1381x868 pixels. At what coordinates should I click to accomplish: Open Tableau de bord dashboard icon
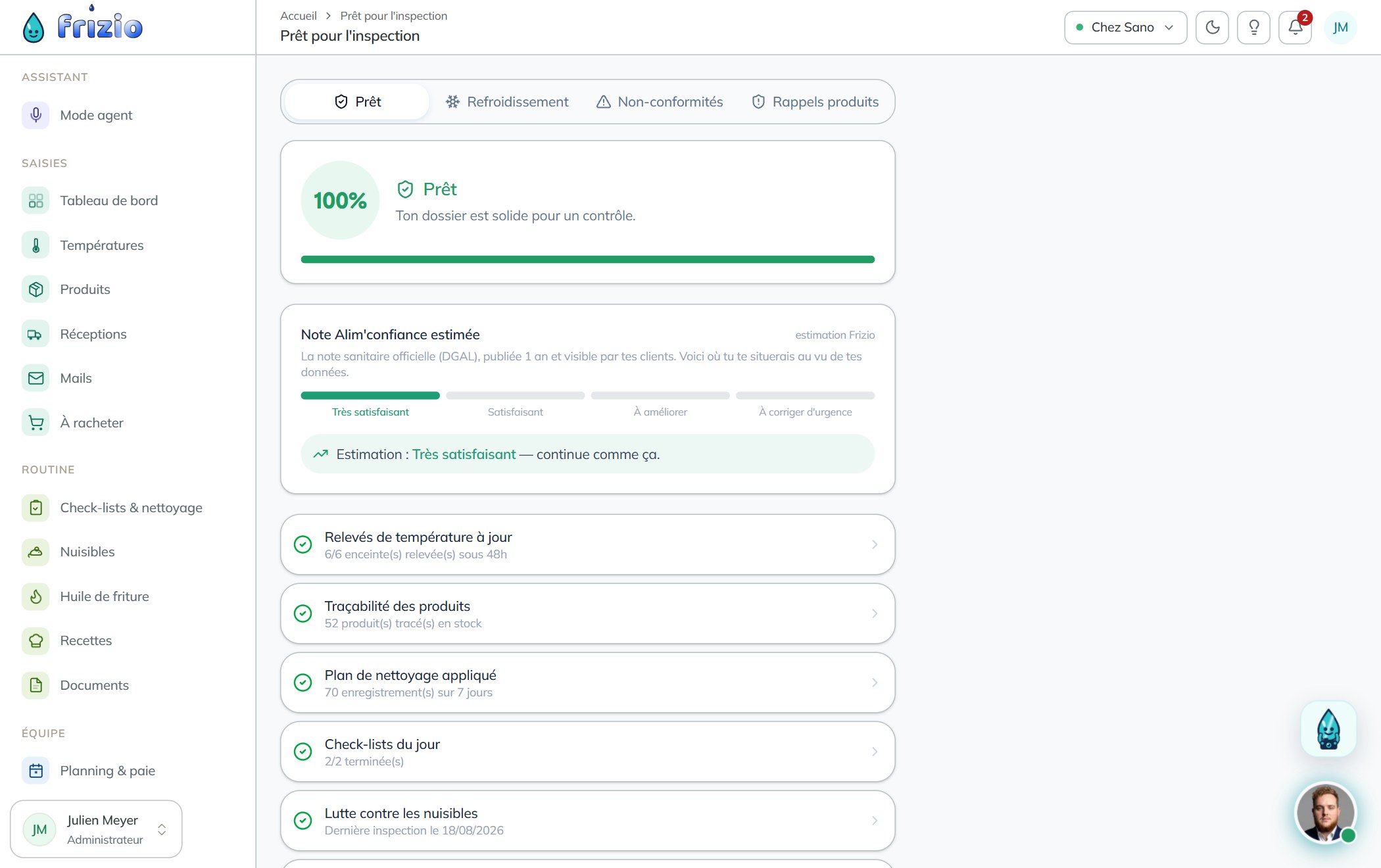pyautogui.click(x=36, y=201)
